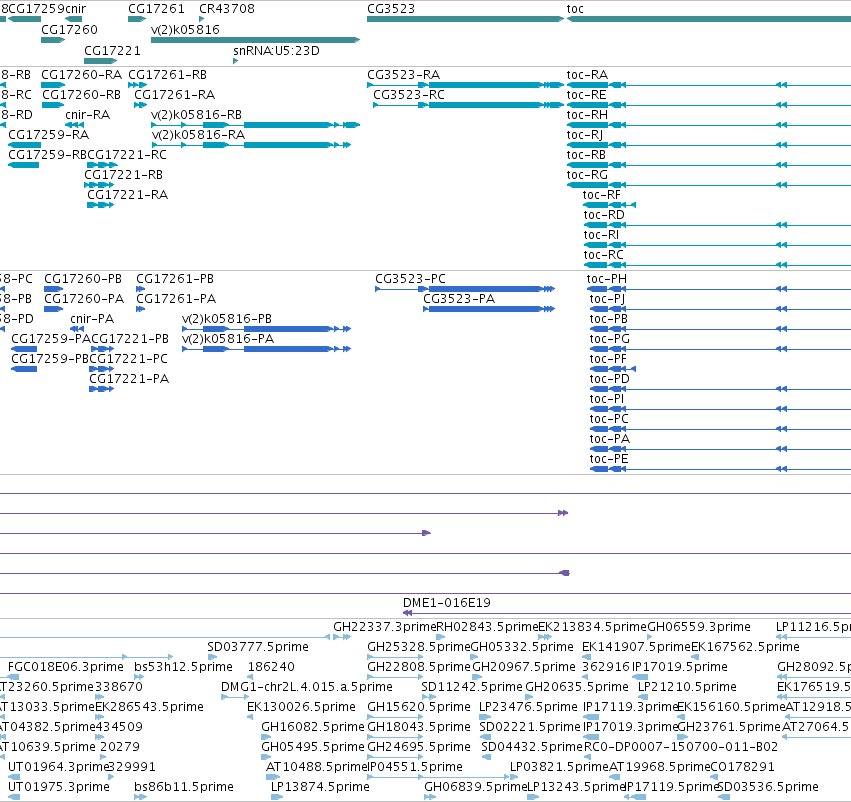Select transcript toc-RG
Image resolution: width=851 pixels, height=802 pixels.
709,185
